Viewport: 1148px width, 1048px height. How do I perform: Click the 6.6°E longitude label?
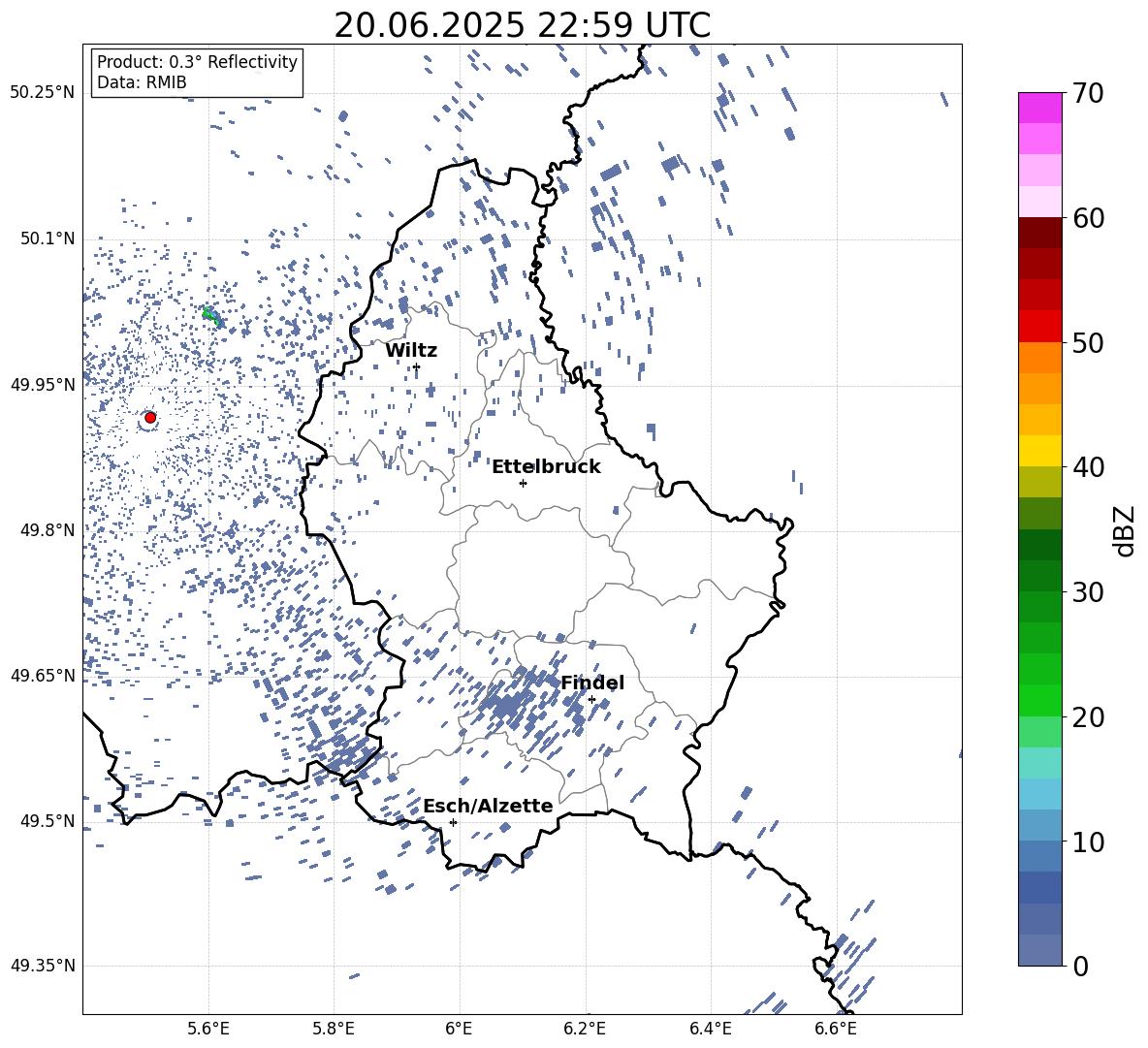pyautogui.click(x=836, y=1030)
